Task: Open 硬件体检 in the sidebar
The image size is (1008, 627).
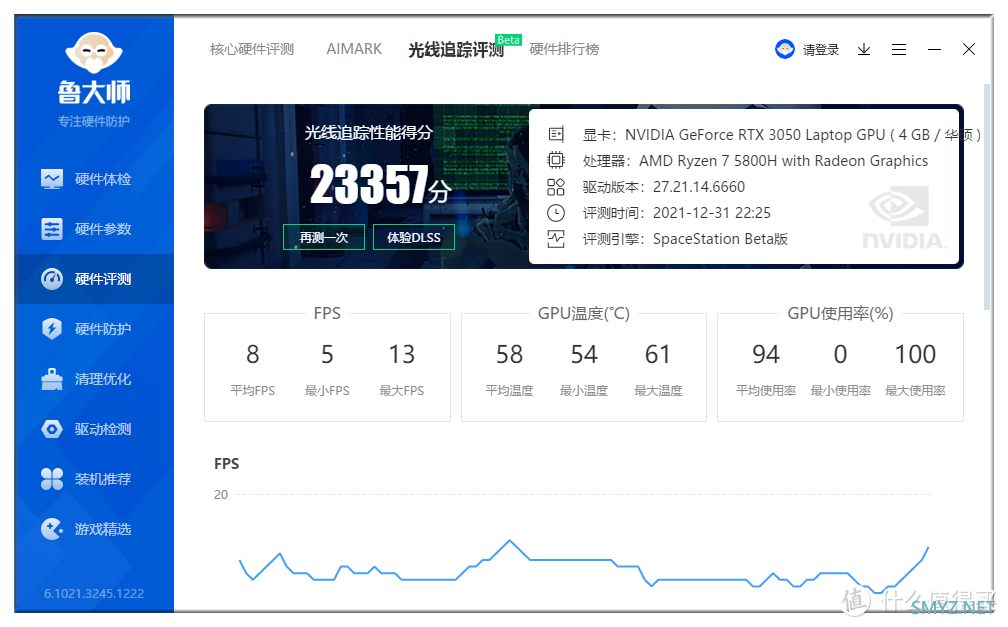Action: (x=94, y=179)
